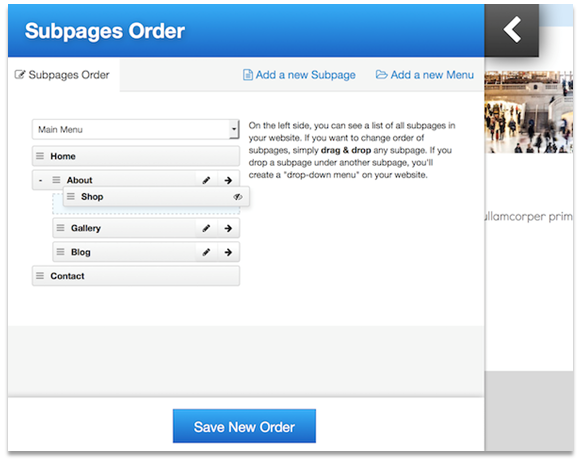
Task: Click the arrow icon on About row
Action: coord(228,180)
